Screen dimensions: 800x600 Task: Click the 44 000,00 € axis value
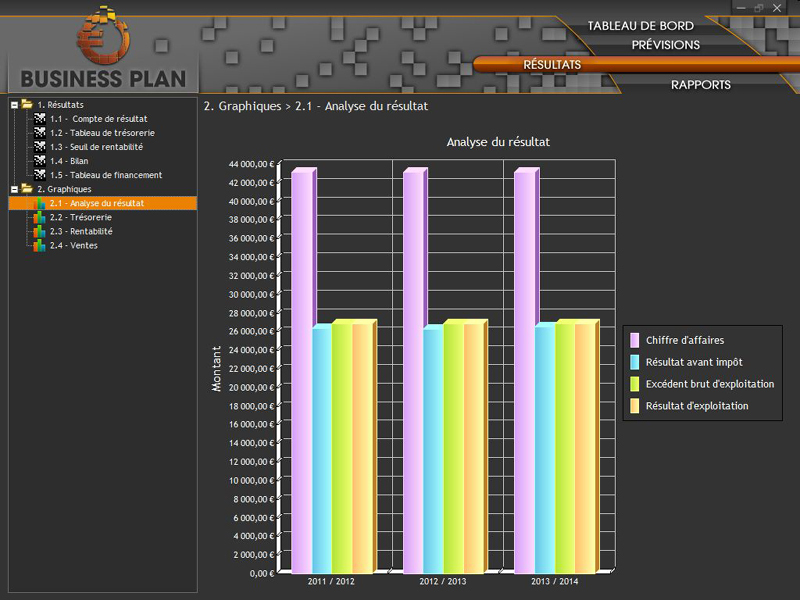tap(252, 164)
